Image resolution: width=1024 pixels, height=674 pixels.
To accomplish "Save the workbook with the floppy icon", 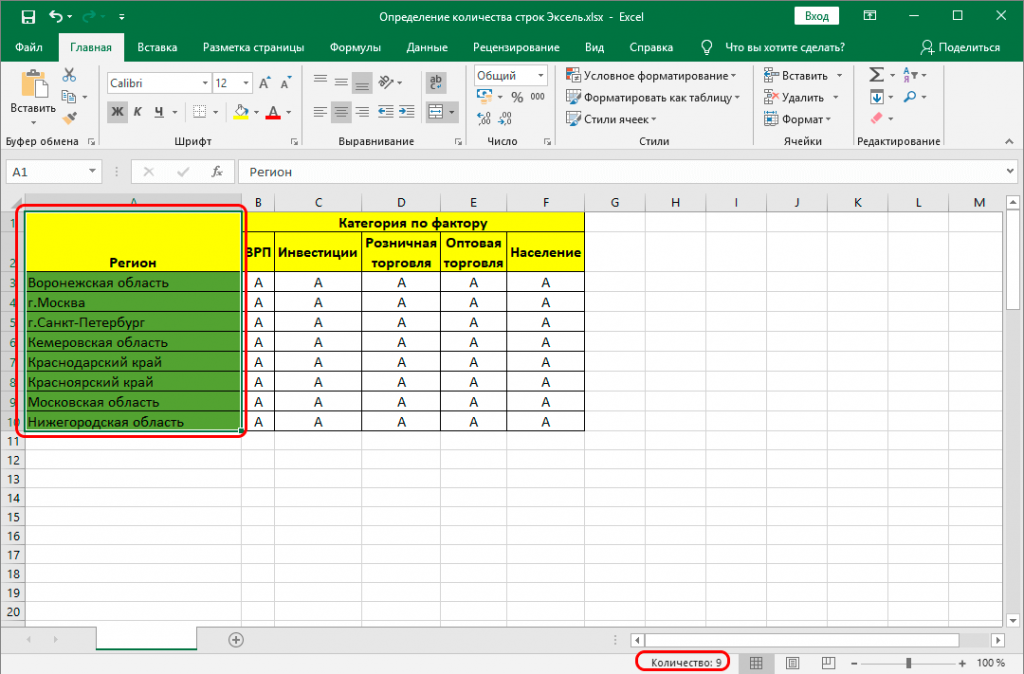I will coord(28,17).
